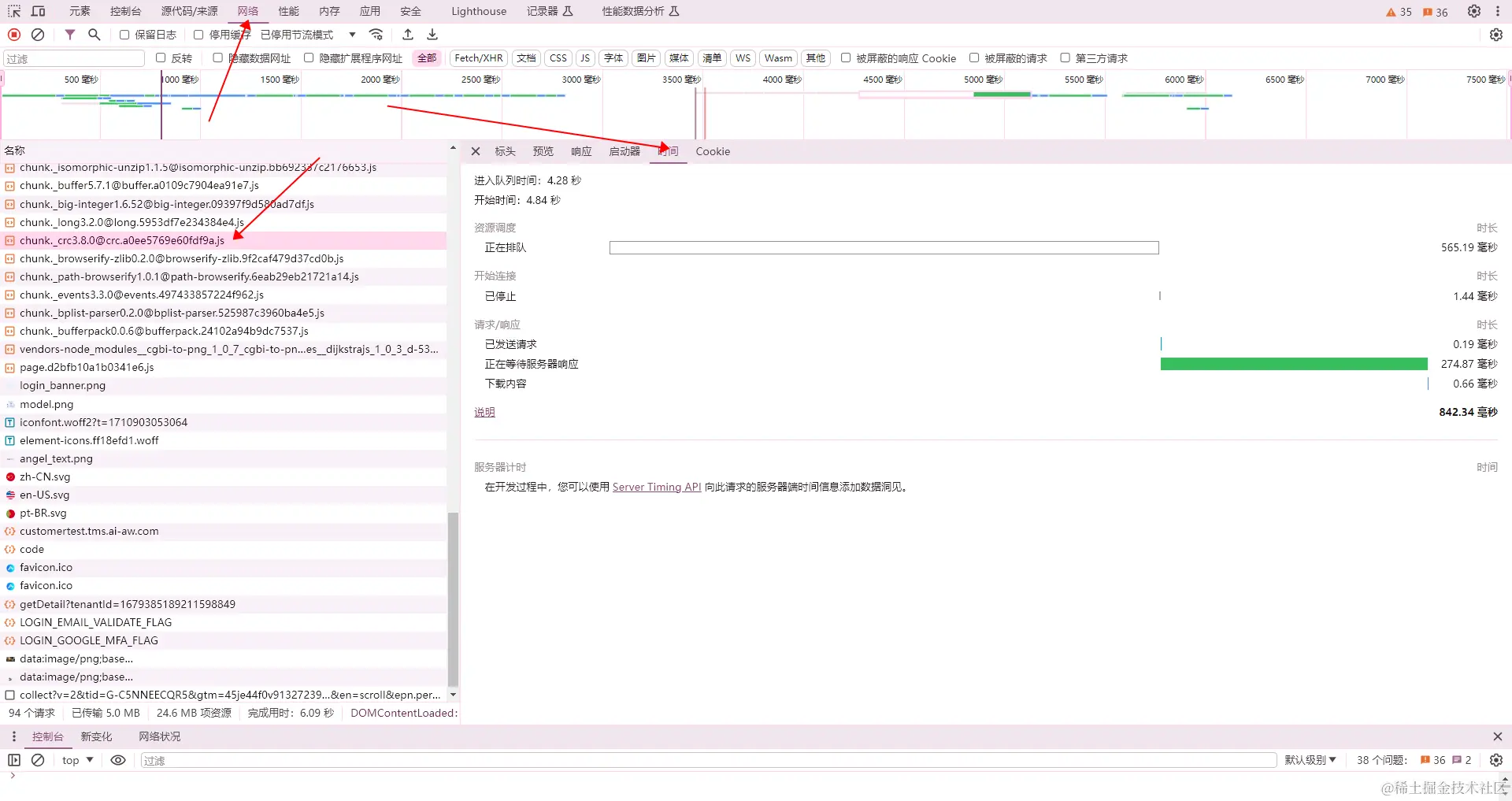Toggle the device toolbar icon
The width and height of the screenshot is (1512, 801).
pyautogui.click(x=38, y=11)
